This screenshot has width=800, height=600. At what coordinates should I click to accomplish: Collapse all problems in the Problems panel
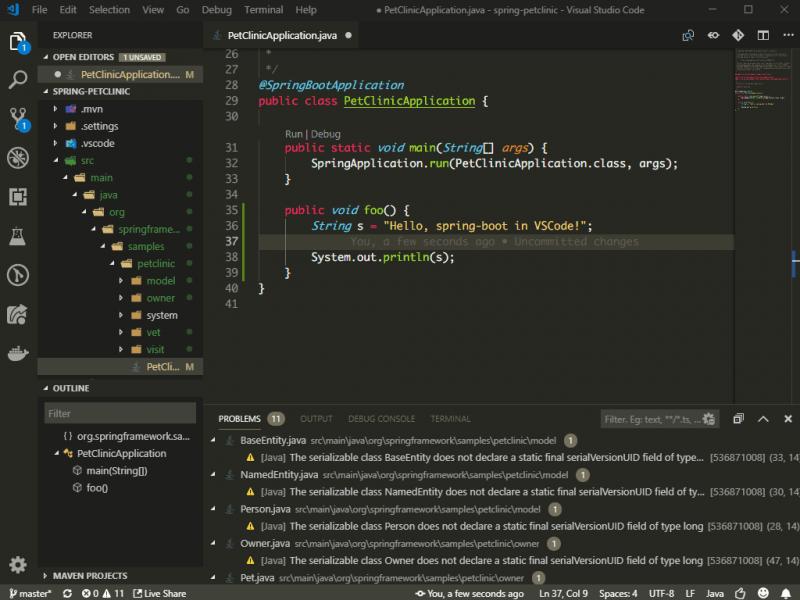click(x=738, y=419)
